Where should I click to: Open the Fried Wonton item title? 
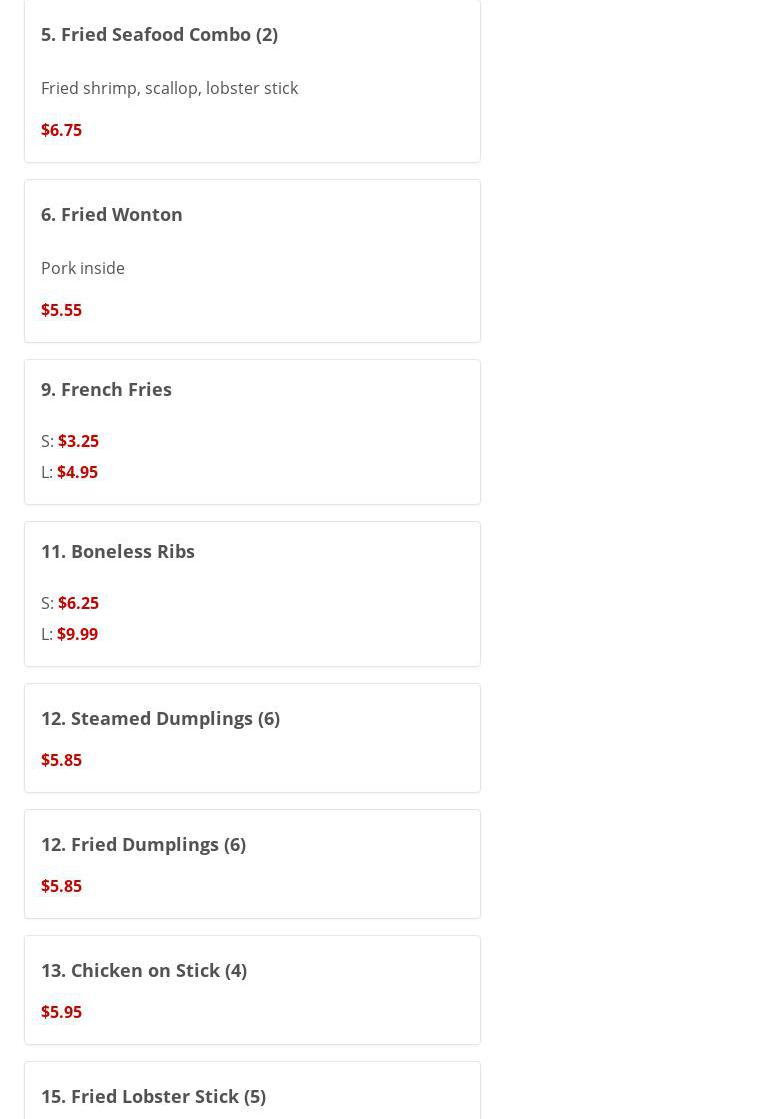point(111,214)
